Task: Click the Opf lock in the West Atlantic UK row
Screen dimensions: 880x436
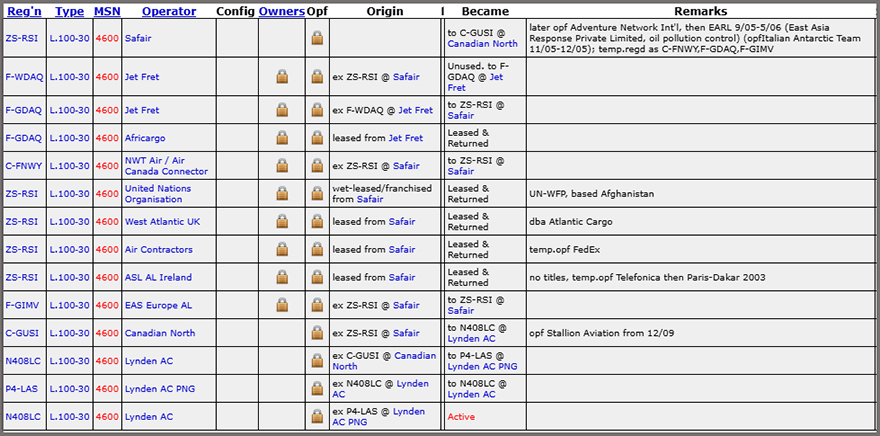Action: point(317,222)
